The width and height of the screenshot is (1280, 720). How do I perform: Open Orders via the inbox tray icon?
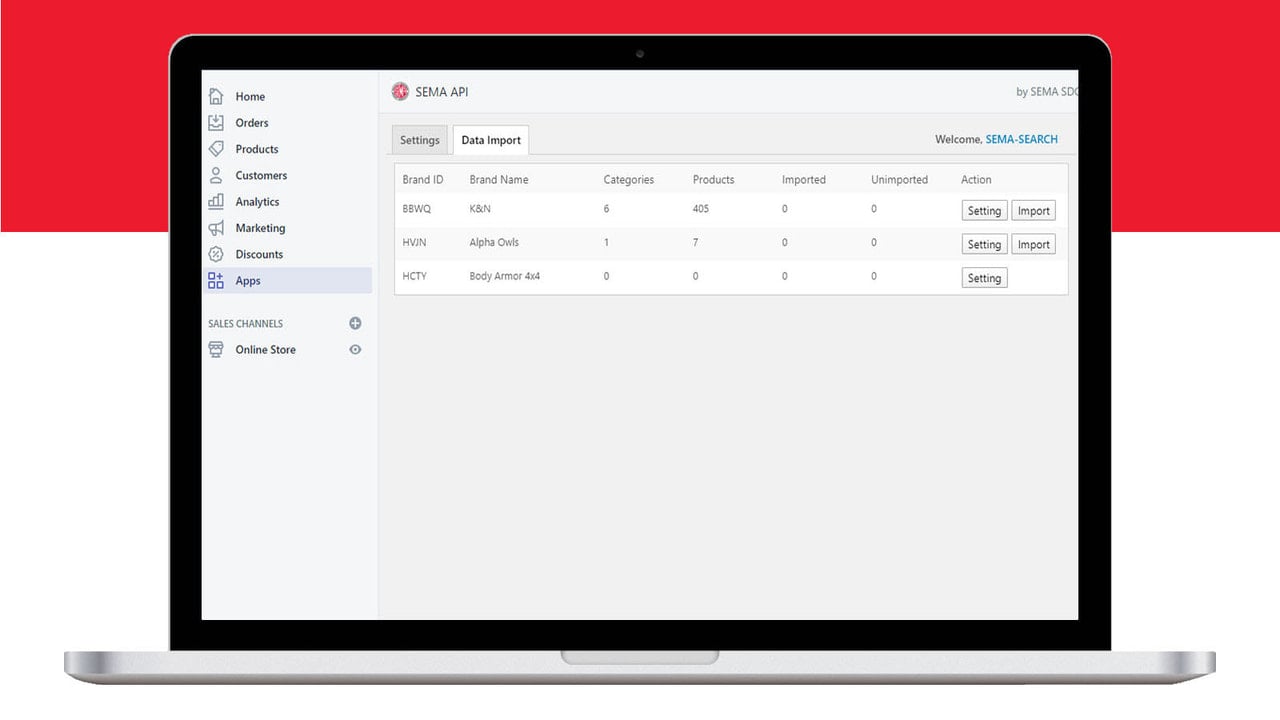(x=216, y=122)
